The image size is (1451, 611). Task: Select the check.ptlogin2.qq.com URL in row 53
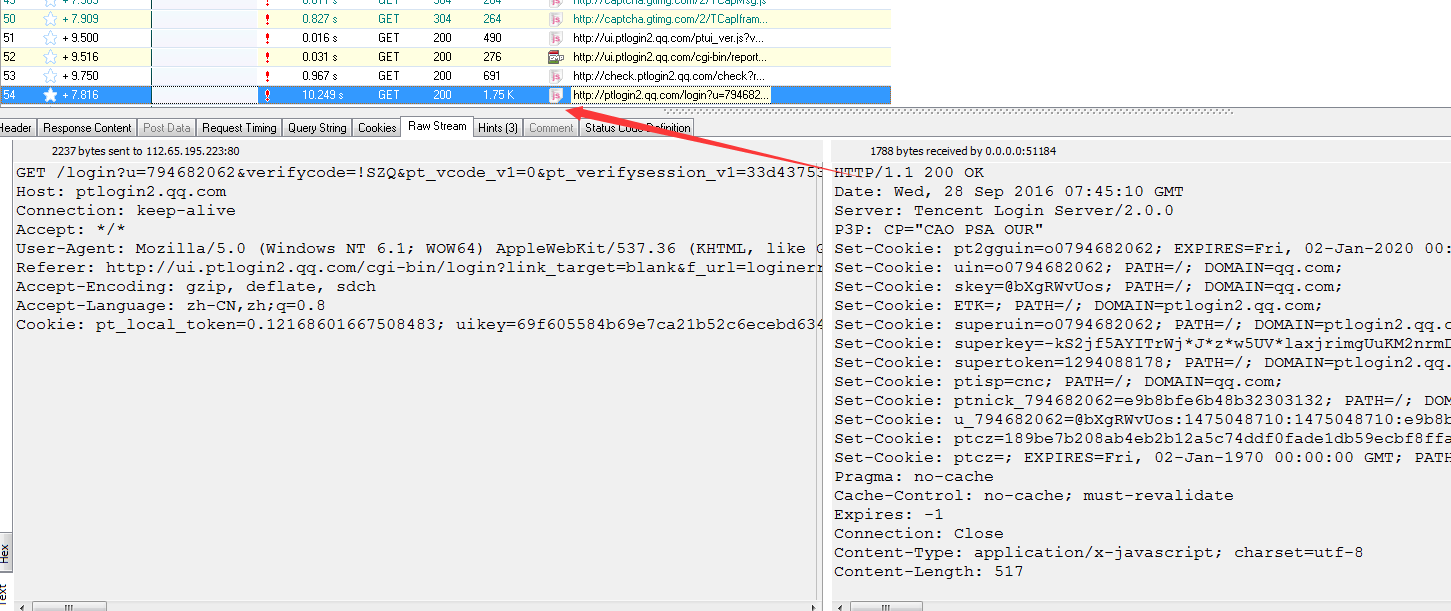coord(669,76)
